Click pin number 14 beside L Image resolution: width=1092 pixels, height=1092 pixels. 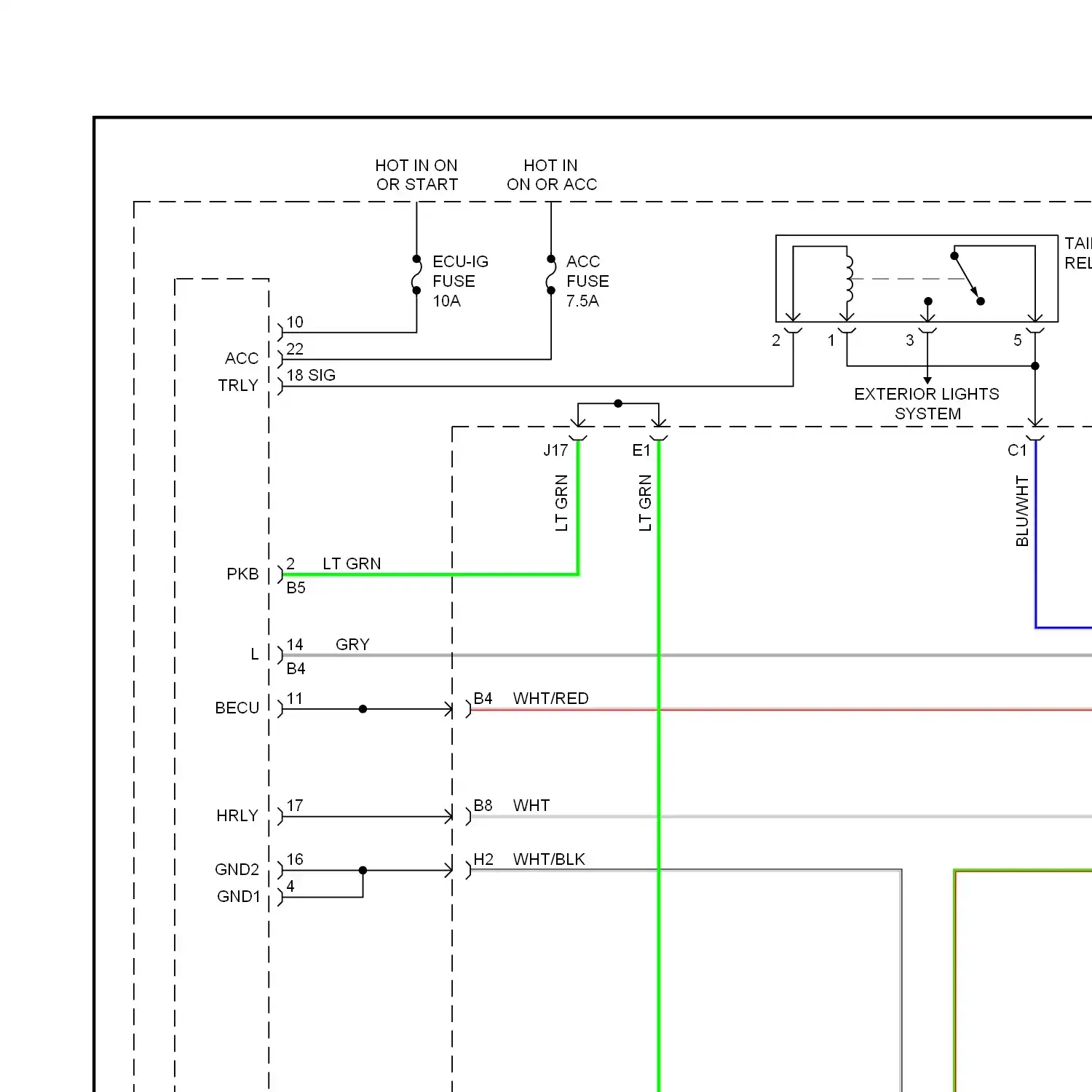click(x=295, y=644)
